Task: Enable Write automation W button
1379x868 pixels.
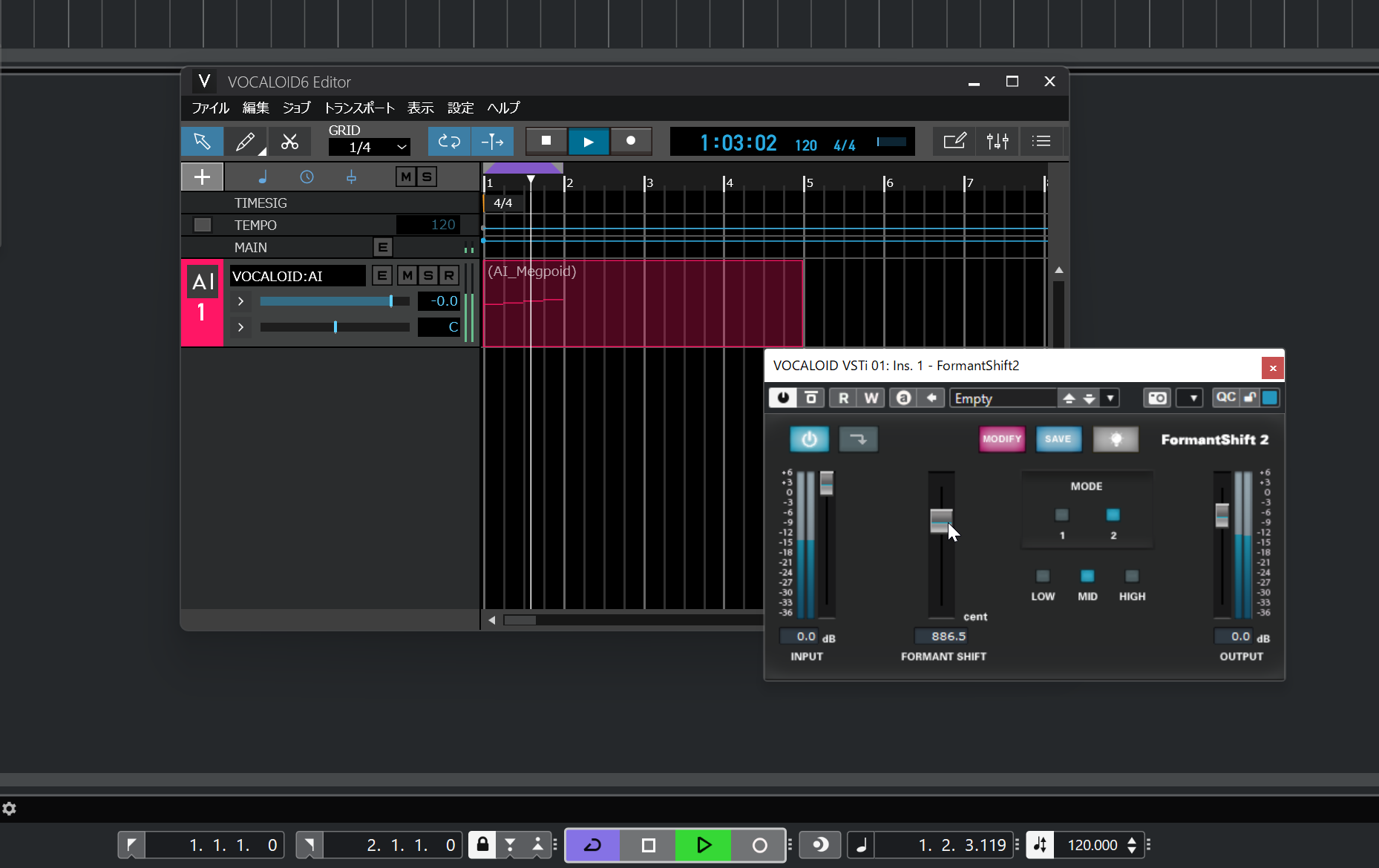Action: [871, 398]
